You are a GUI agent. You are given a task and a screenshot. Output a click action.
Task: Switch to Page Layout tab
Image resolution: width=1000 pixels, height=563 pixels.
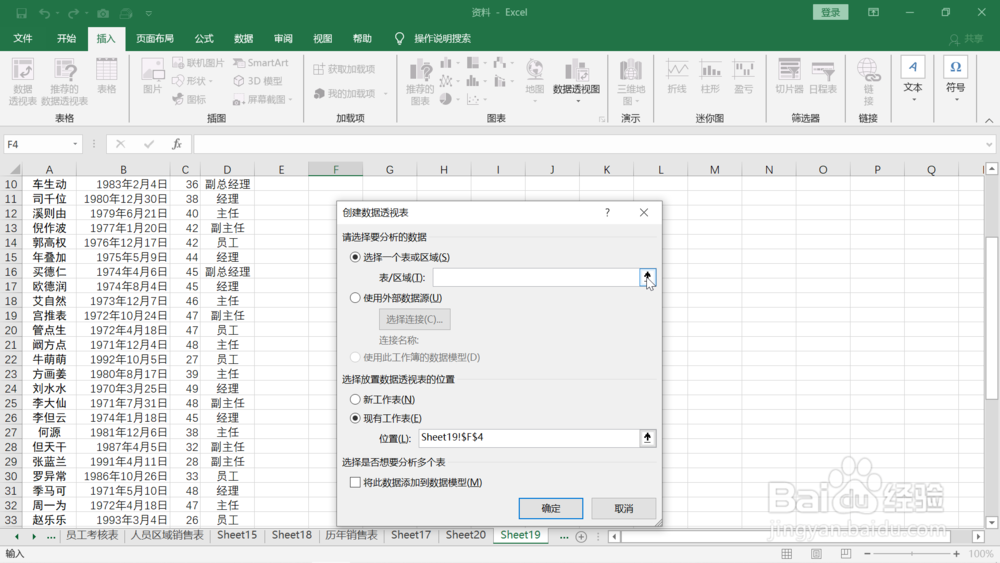click(155, 38)
